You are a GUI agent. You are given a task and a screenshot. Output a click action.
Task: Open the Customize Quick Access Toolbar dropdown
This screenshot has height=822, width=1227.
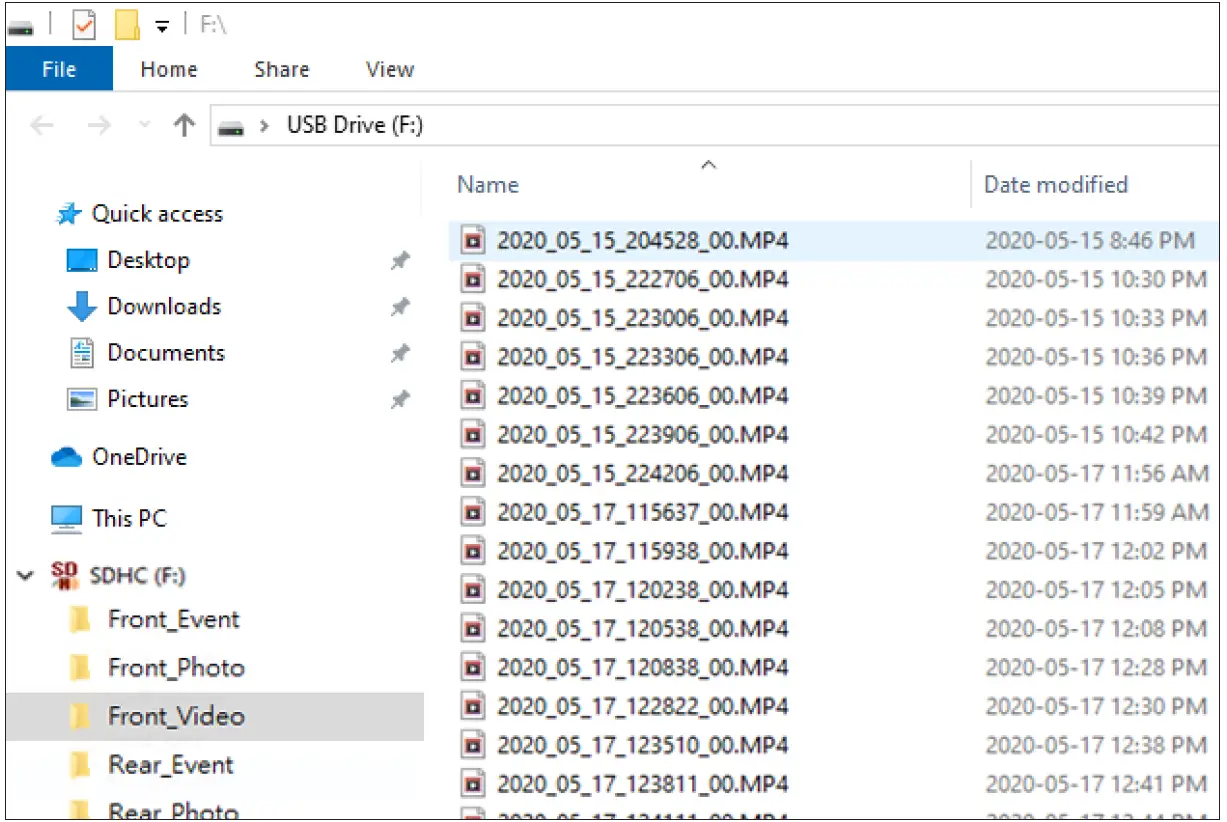click(x=162, y=27)
